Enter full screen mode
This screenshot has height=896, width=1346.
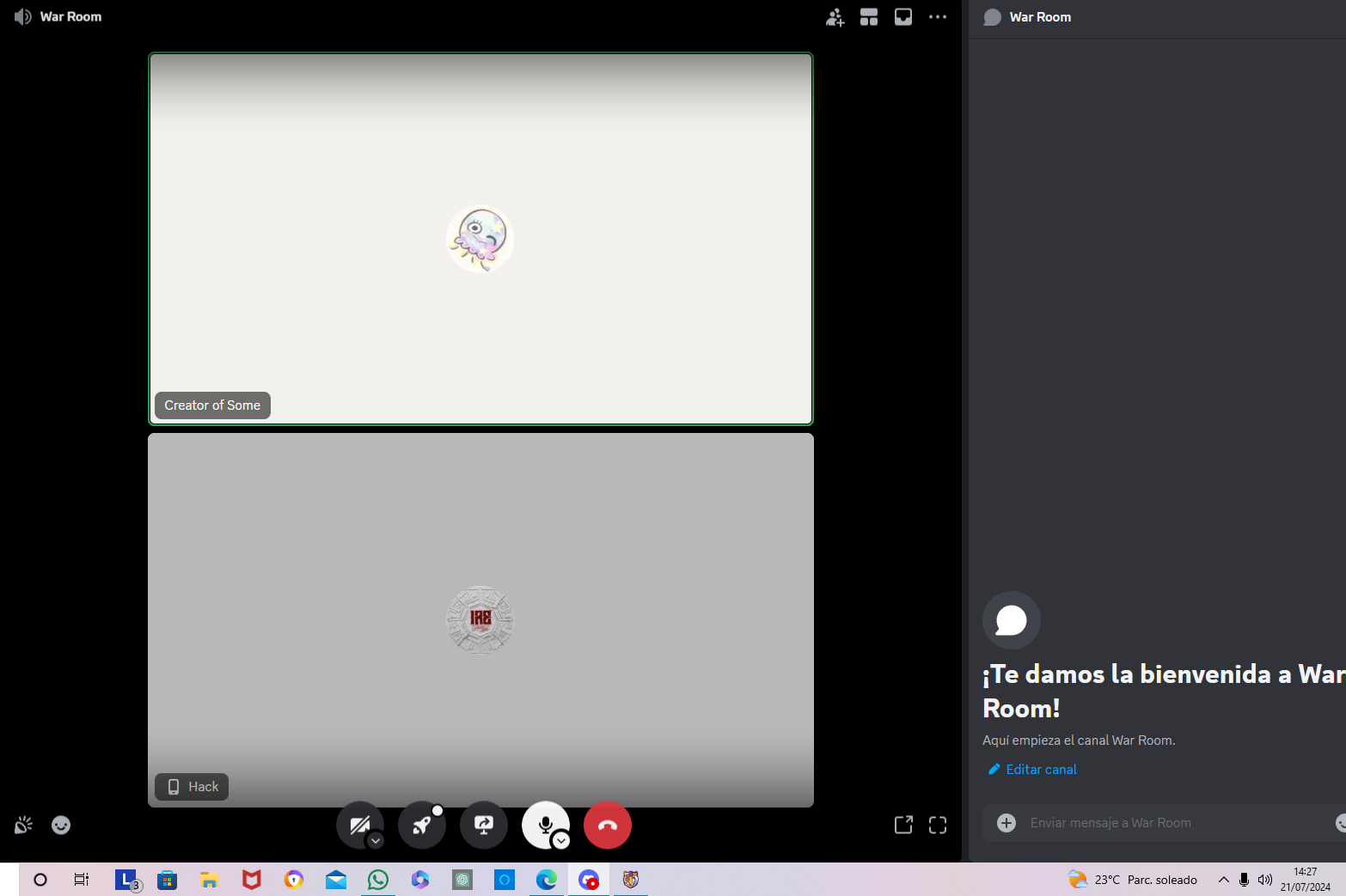[x=938, y=826]
